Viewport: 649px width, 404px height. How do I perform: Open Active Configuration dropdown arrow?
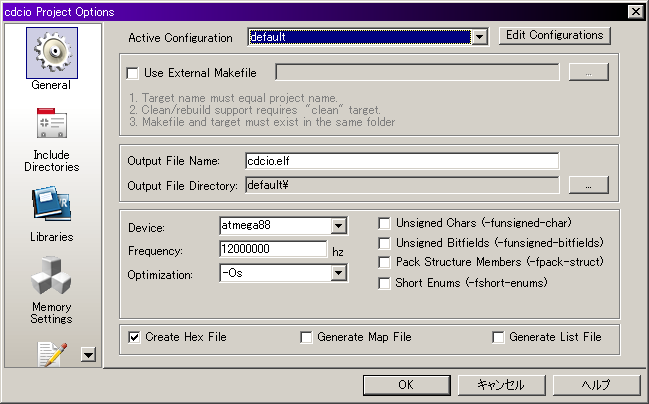tap(479, 37)
